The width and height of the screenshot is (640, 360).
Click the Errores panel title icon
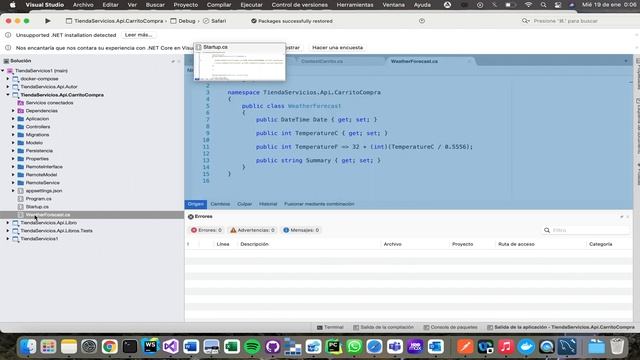click(191, 217)
